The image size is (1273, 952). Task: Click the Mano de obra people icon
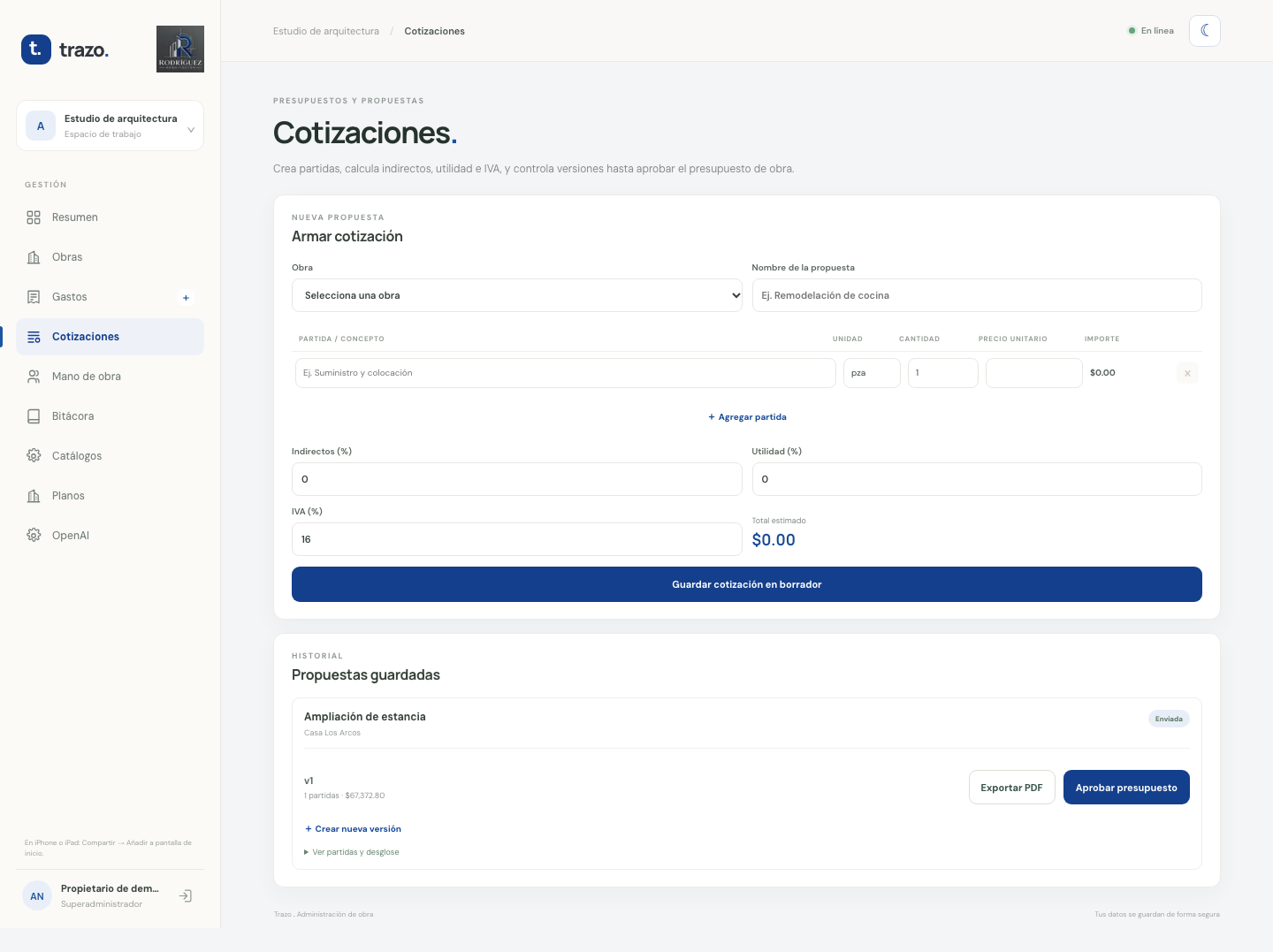point(34,377)
